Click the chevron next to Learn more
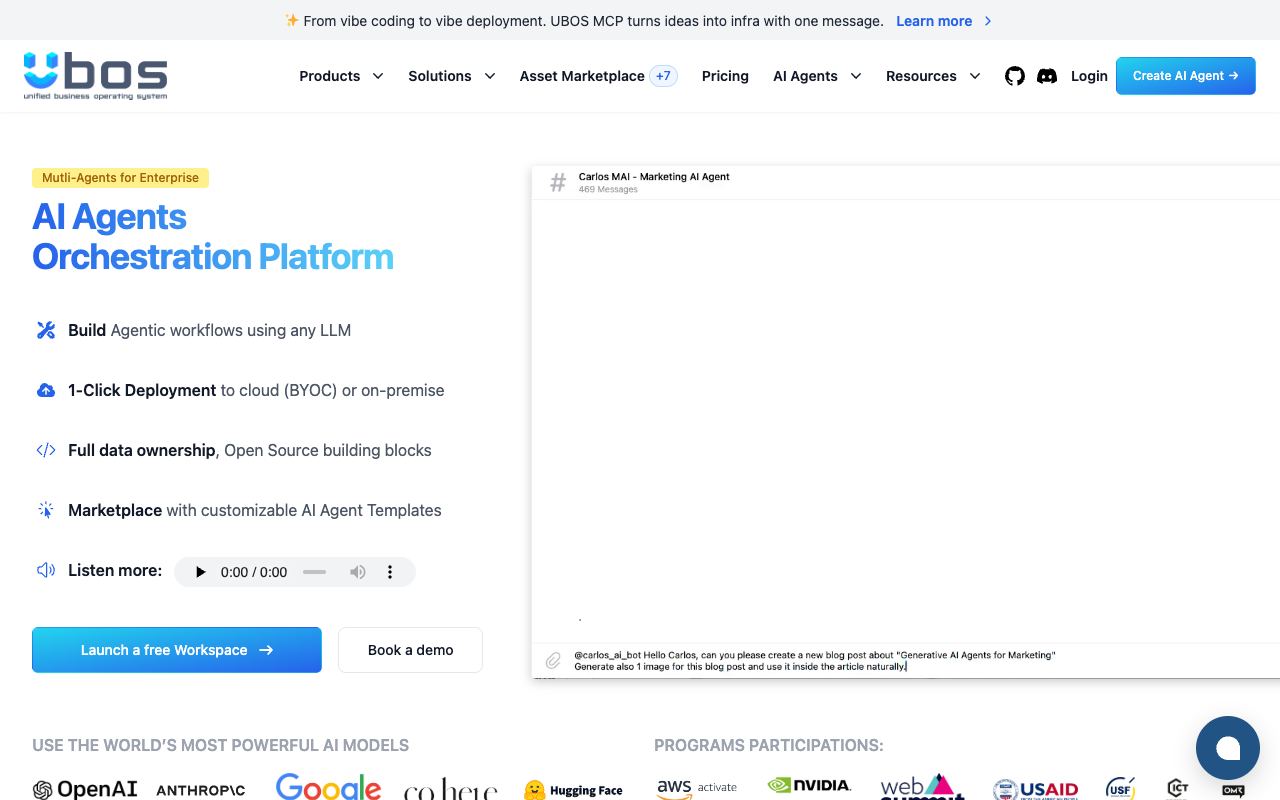 (988, 21)
